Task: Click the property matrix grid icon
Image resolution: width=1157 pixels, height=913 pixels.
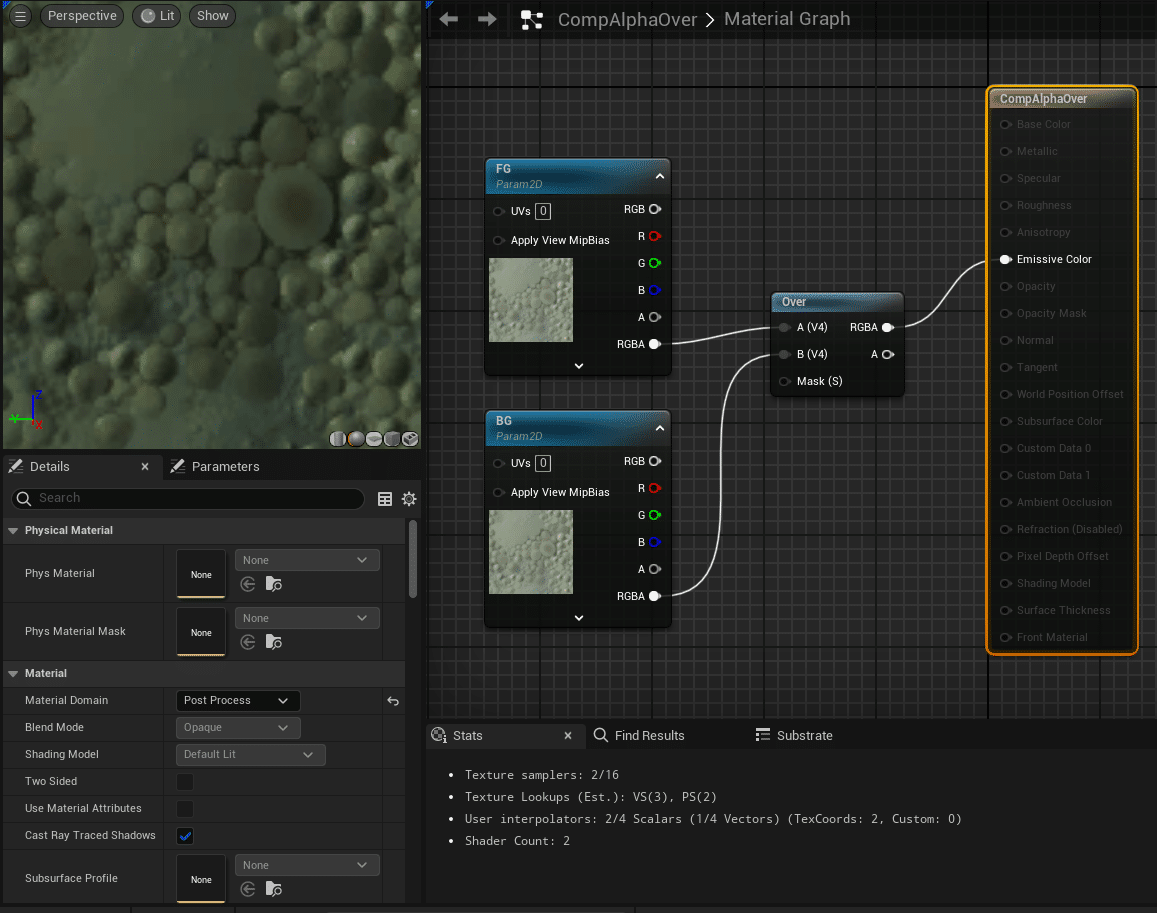Action: point(385,499)
